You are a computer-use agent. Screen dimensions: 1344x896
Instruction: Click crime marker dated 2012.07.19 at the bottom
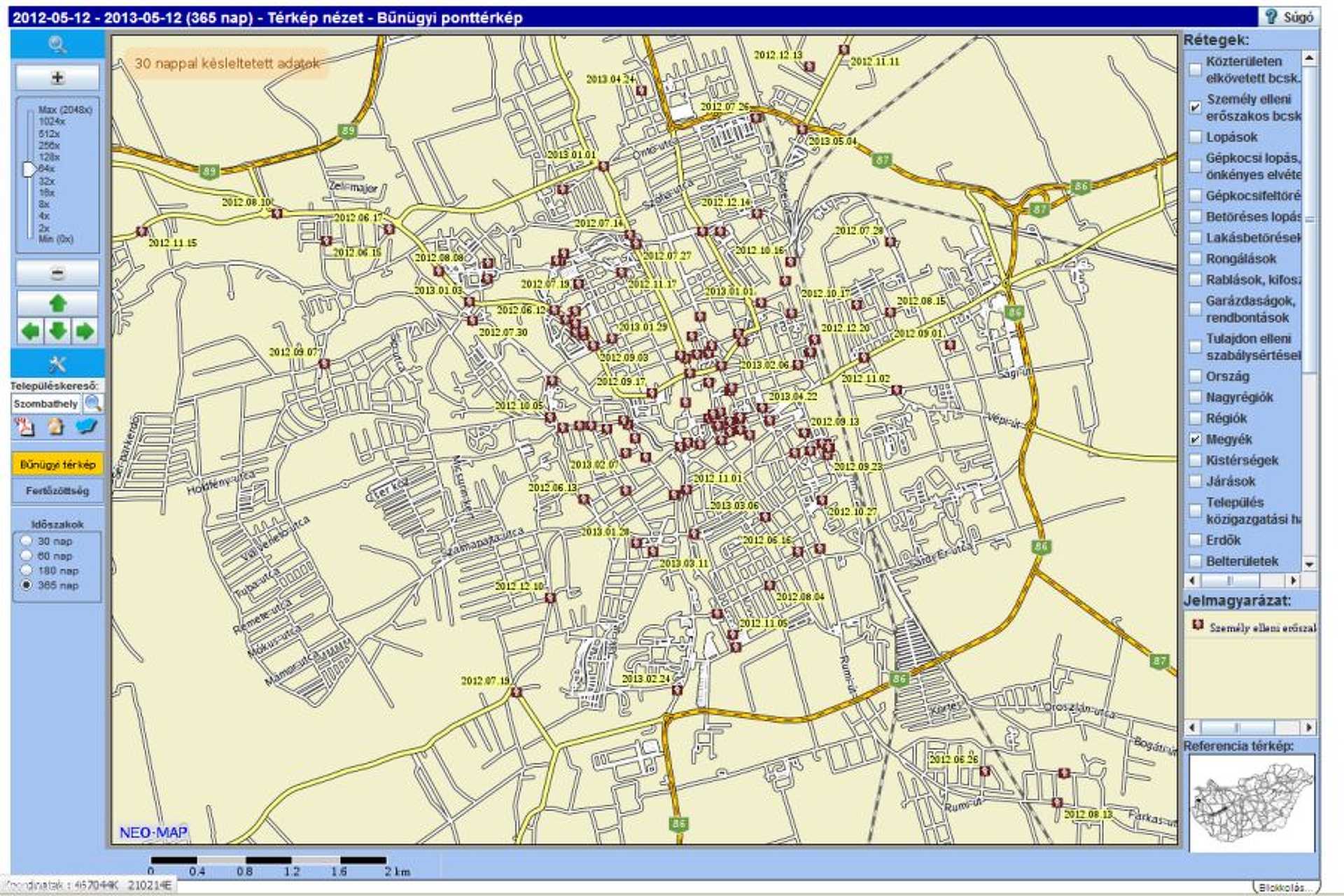[x=517, y=692]
